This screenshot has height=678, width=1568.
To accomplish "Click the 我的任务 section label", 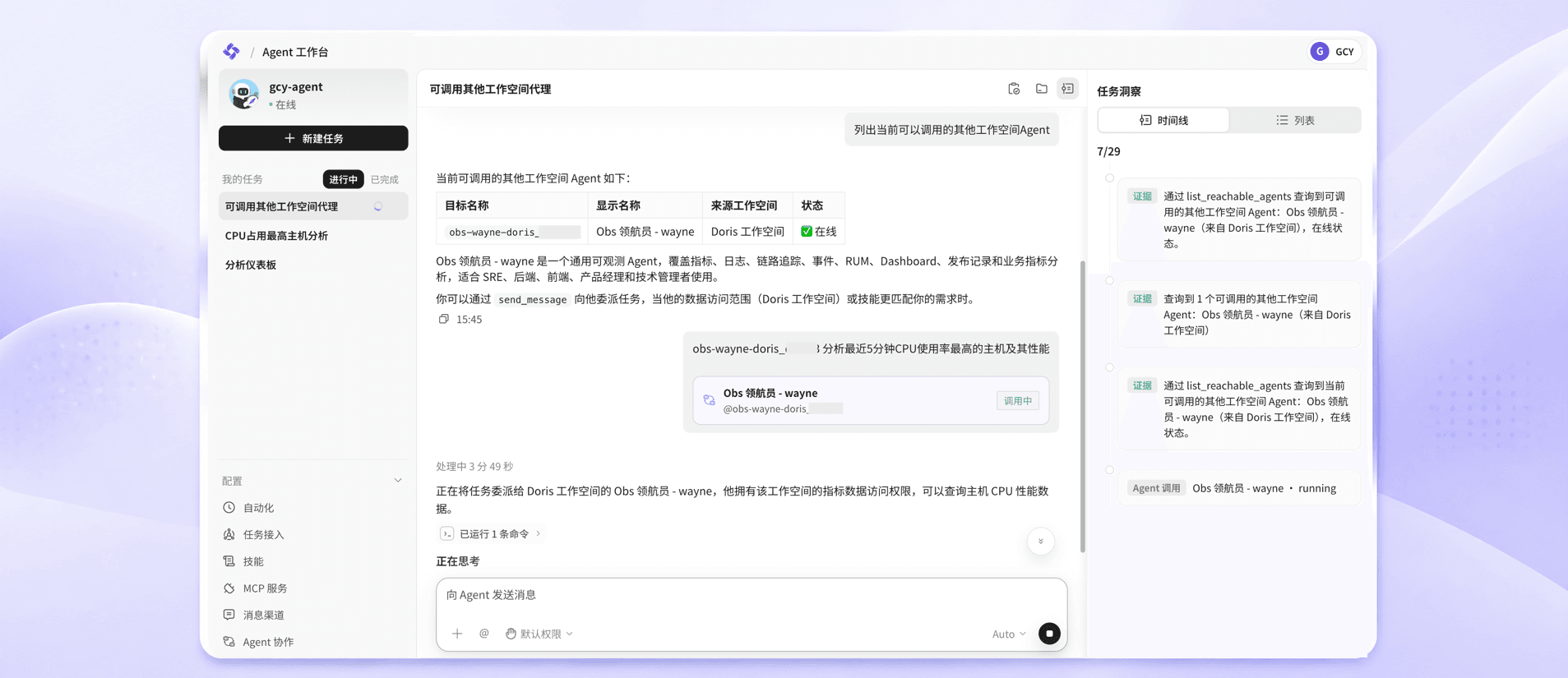I will (x=243, y=179).
